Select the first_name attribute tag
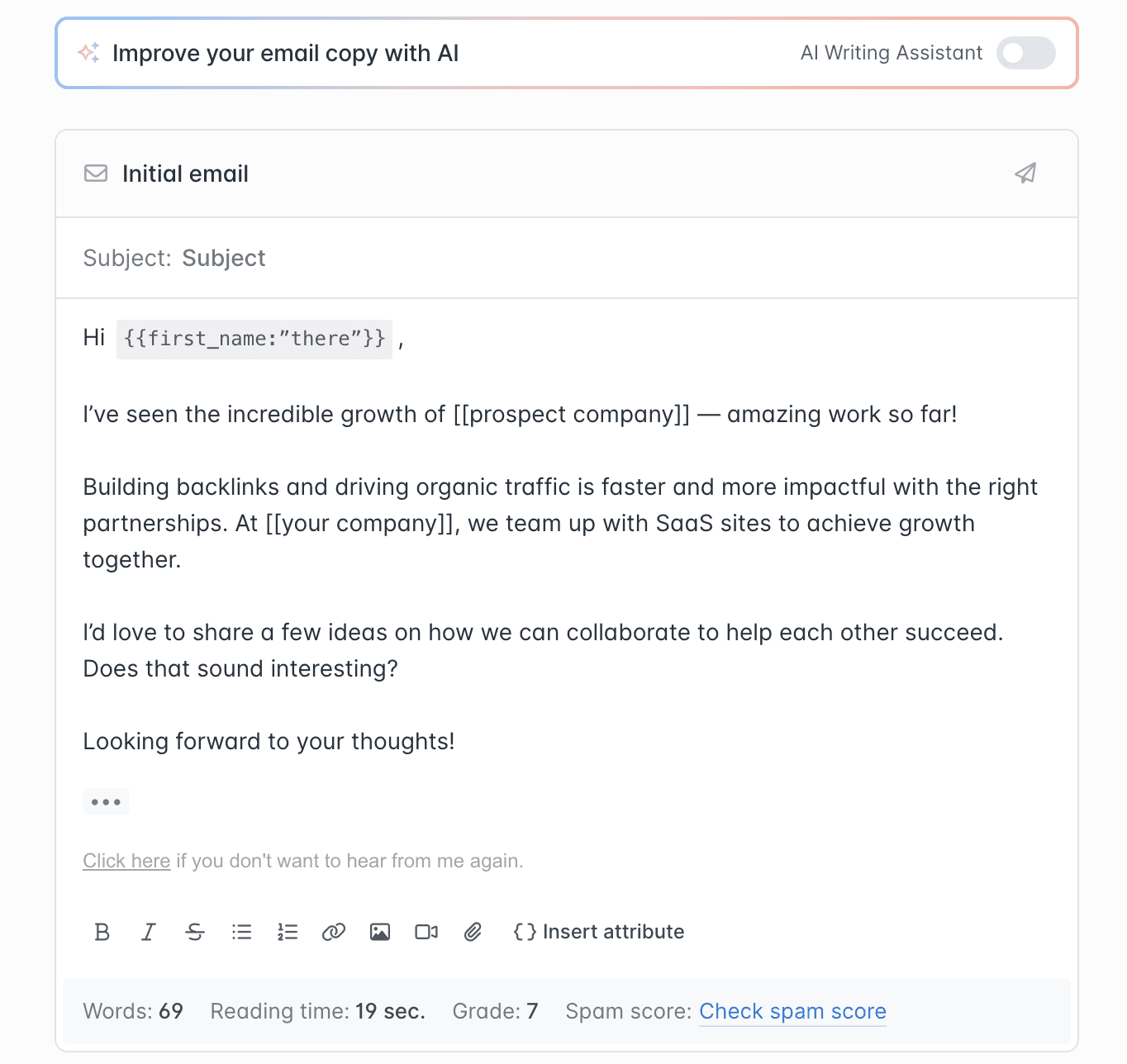 coord(254,339)
